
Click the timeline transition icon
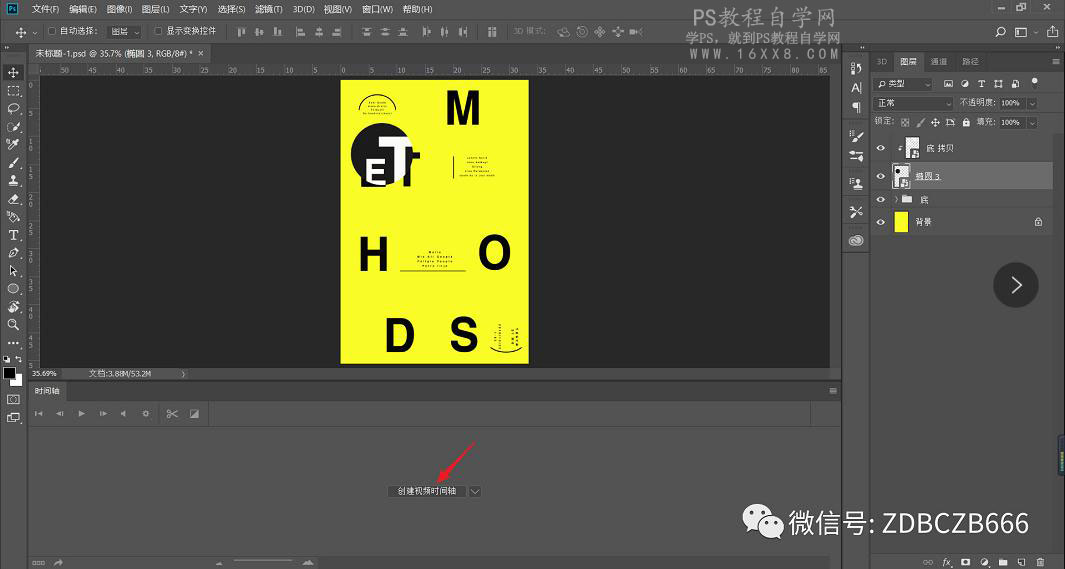coord(194,414)
